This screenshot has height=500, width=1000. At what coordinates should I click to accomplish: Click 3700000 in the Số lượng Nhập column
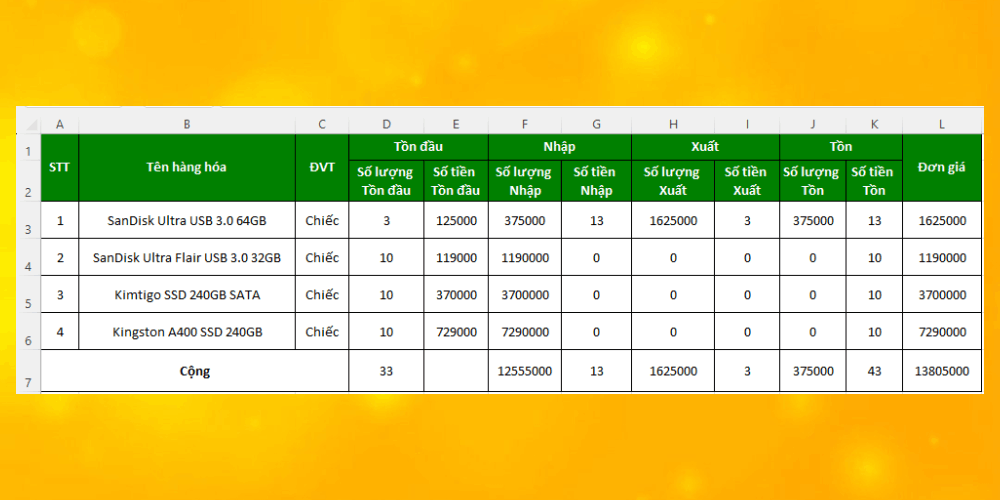[x=525, y=295]
